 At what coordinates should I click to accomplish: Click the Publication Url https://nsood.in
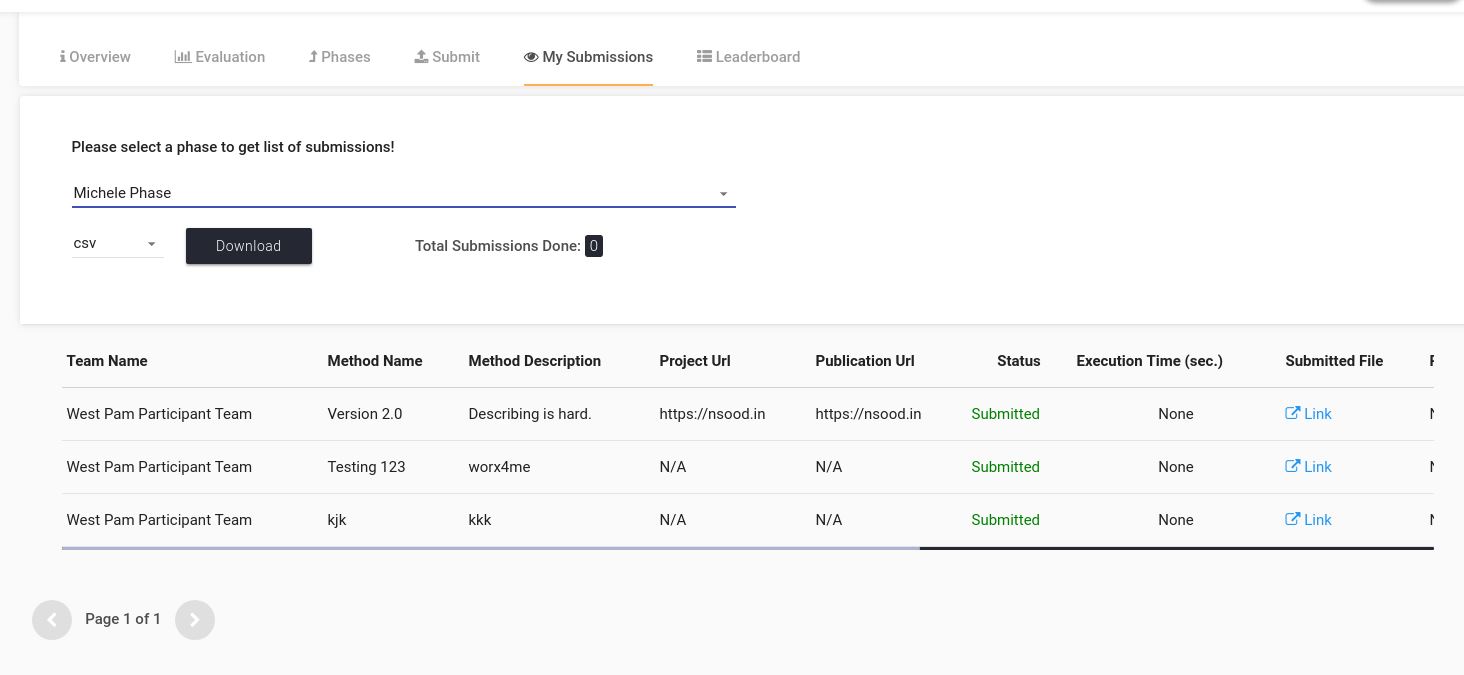click(868, 414)
